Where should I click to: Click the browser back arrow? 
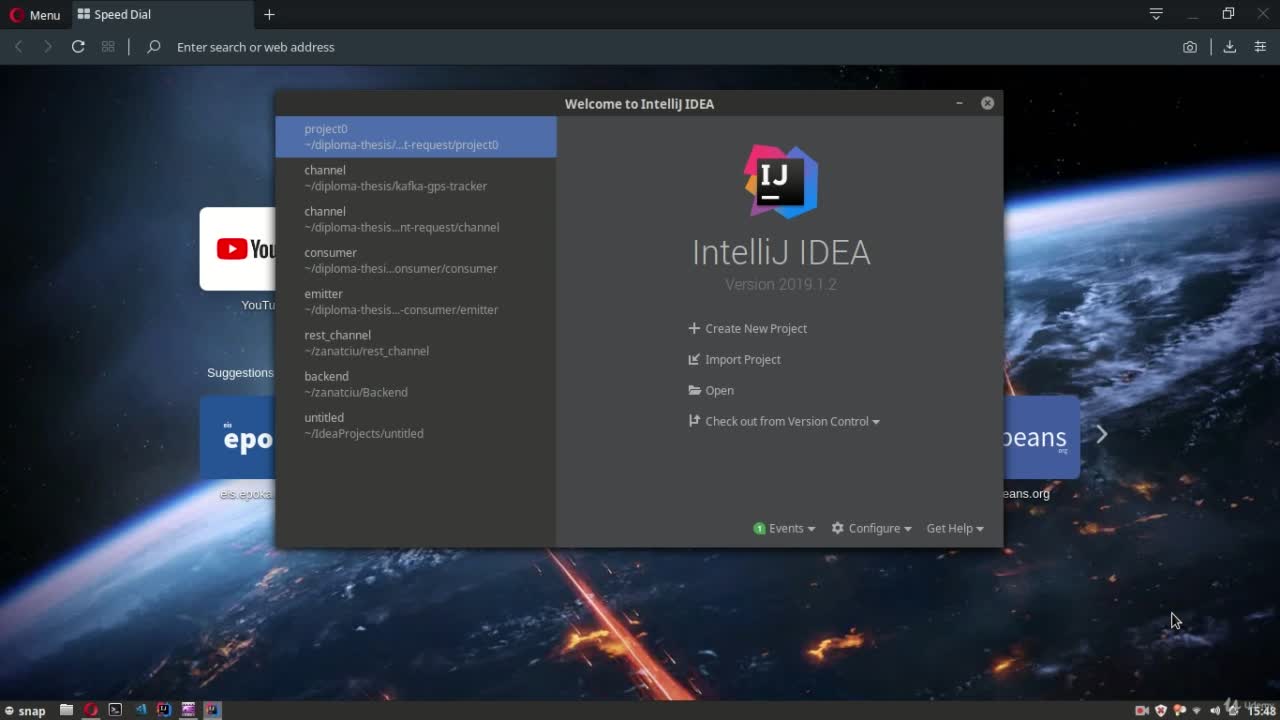point(18,47)
